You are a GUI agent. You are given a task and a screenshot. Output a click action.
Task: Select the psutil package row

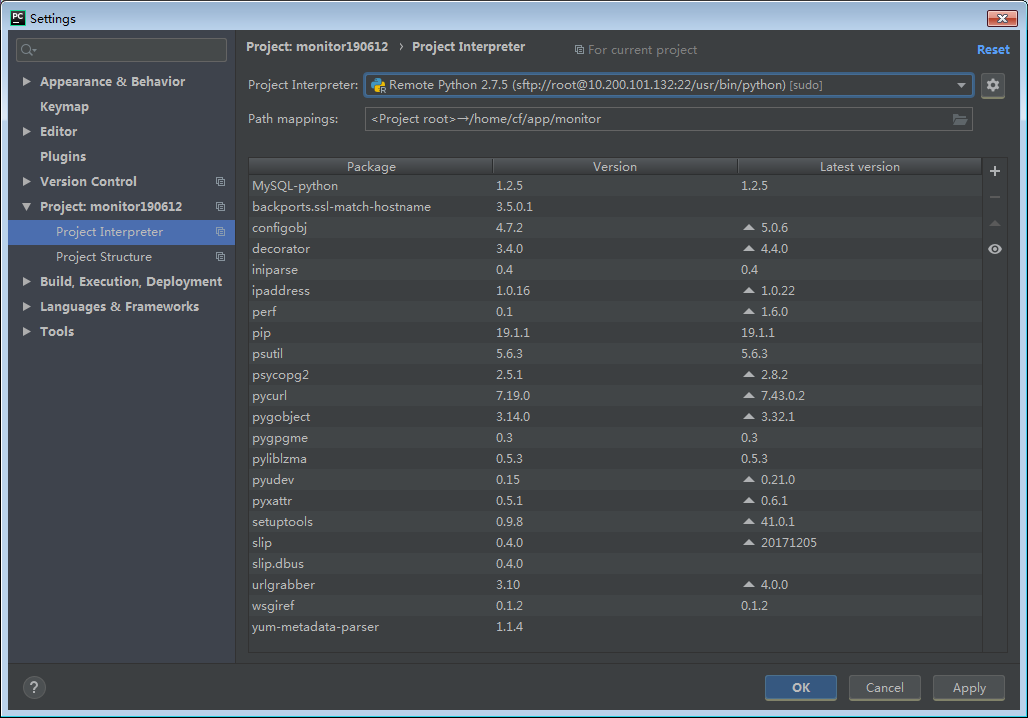click(615, 353)
